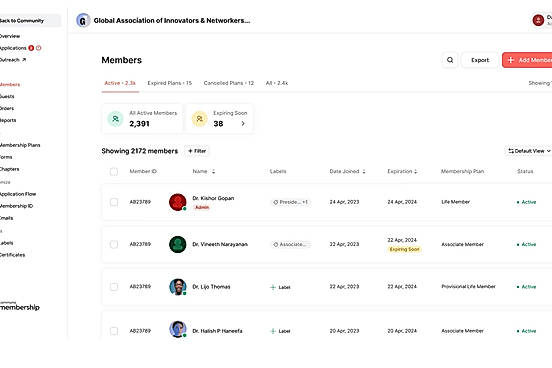Switch to Active 2.3k tab

(x=120, y=83)
